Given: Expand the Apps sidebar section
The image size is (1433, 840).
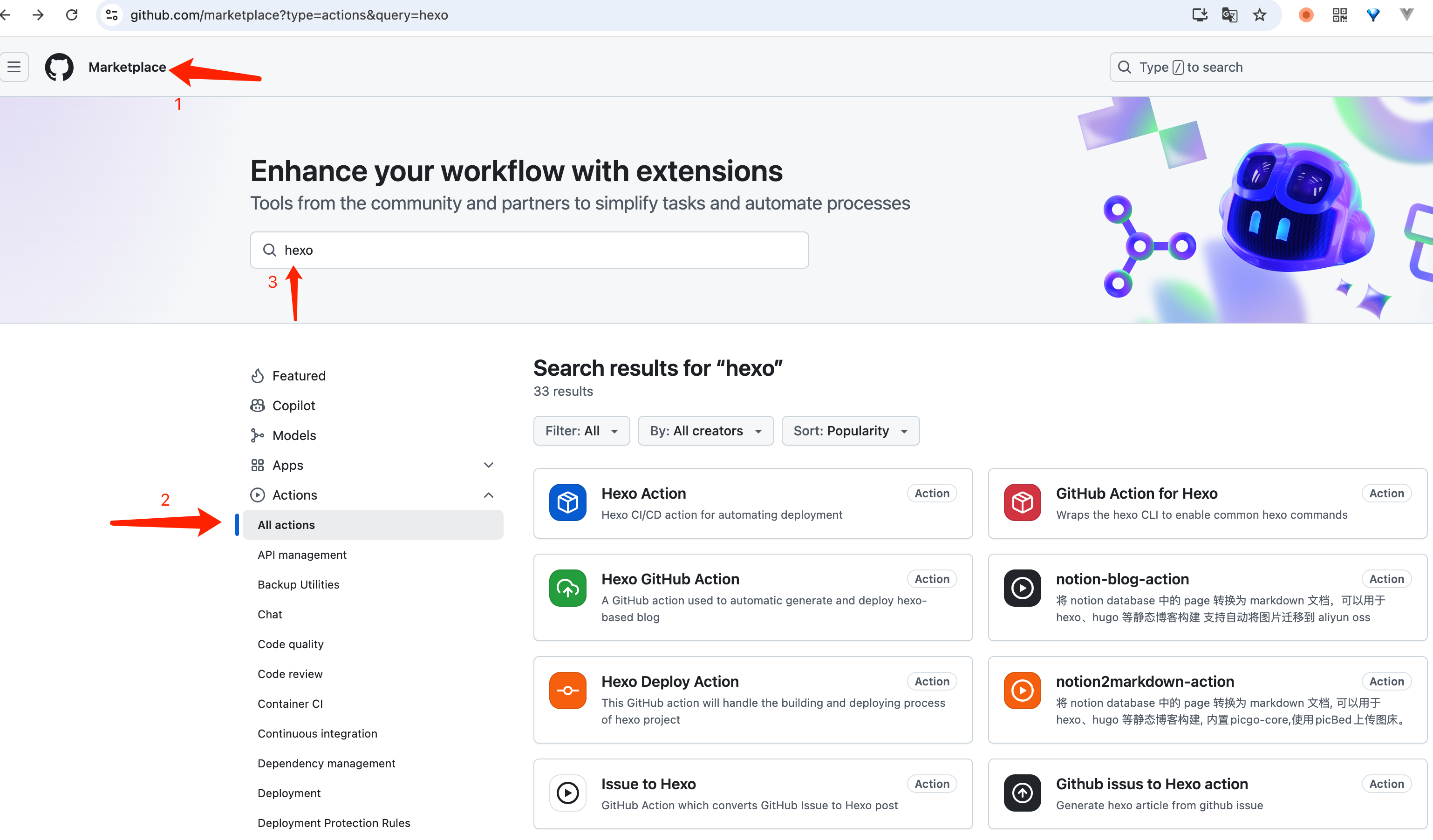Looking at the screenshot, I should (x=488, y=465).
